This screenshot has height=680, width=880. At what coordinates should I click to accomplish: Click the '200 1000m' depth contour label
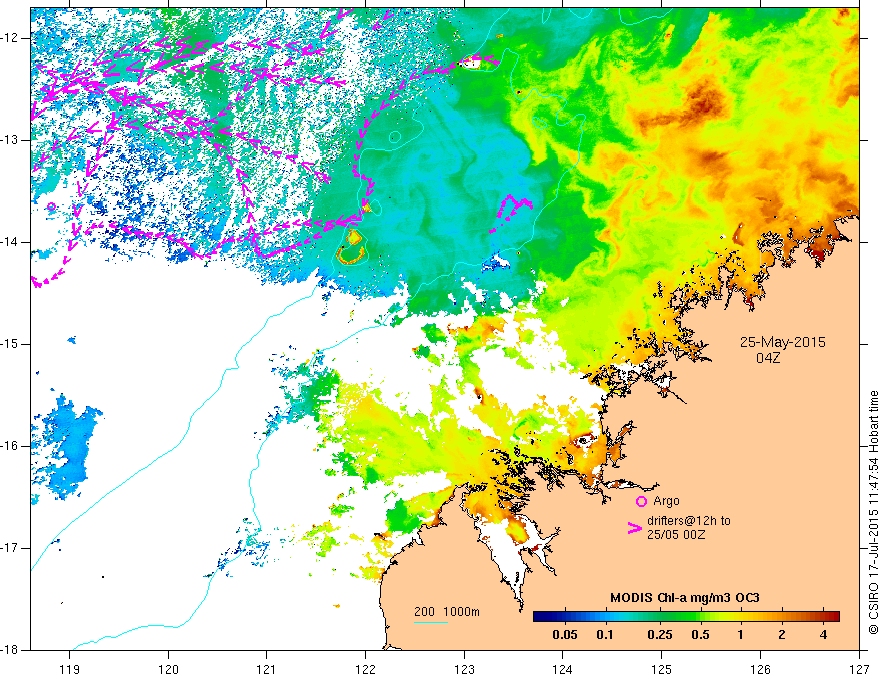pos(447,612)
